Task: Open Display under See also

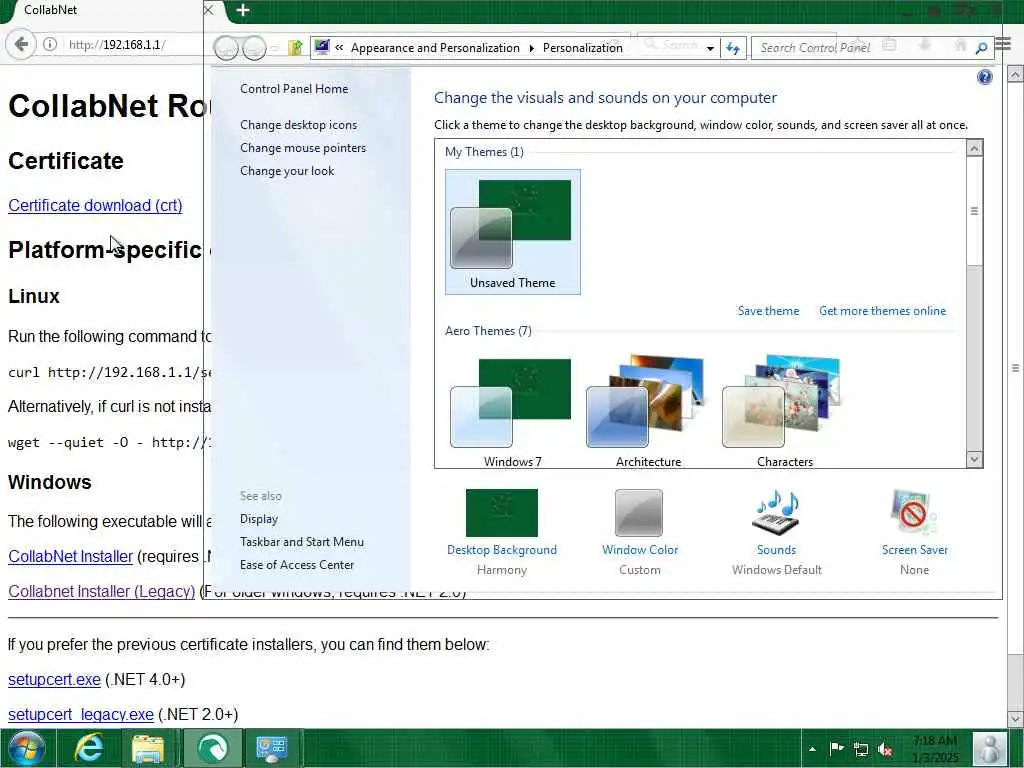Action: coord(259,519)
